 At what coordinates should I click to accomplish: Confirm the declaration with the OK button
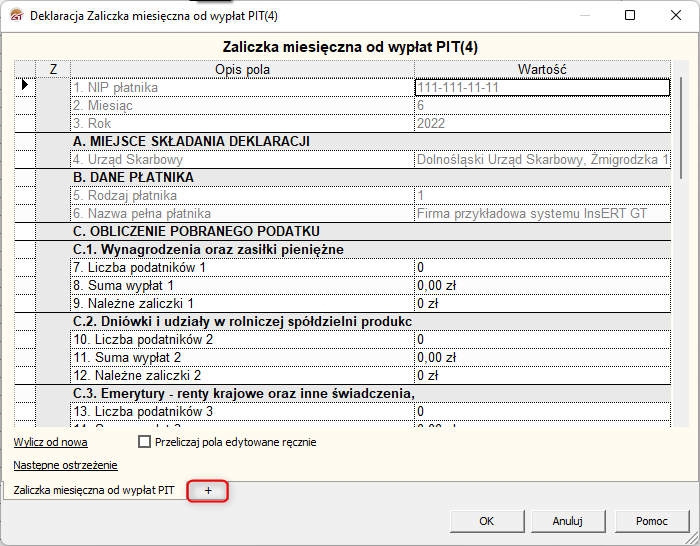pyautogui.click(x=487, y=521)
